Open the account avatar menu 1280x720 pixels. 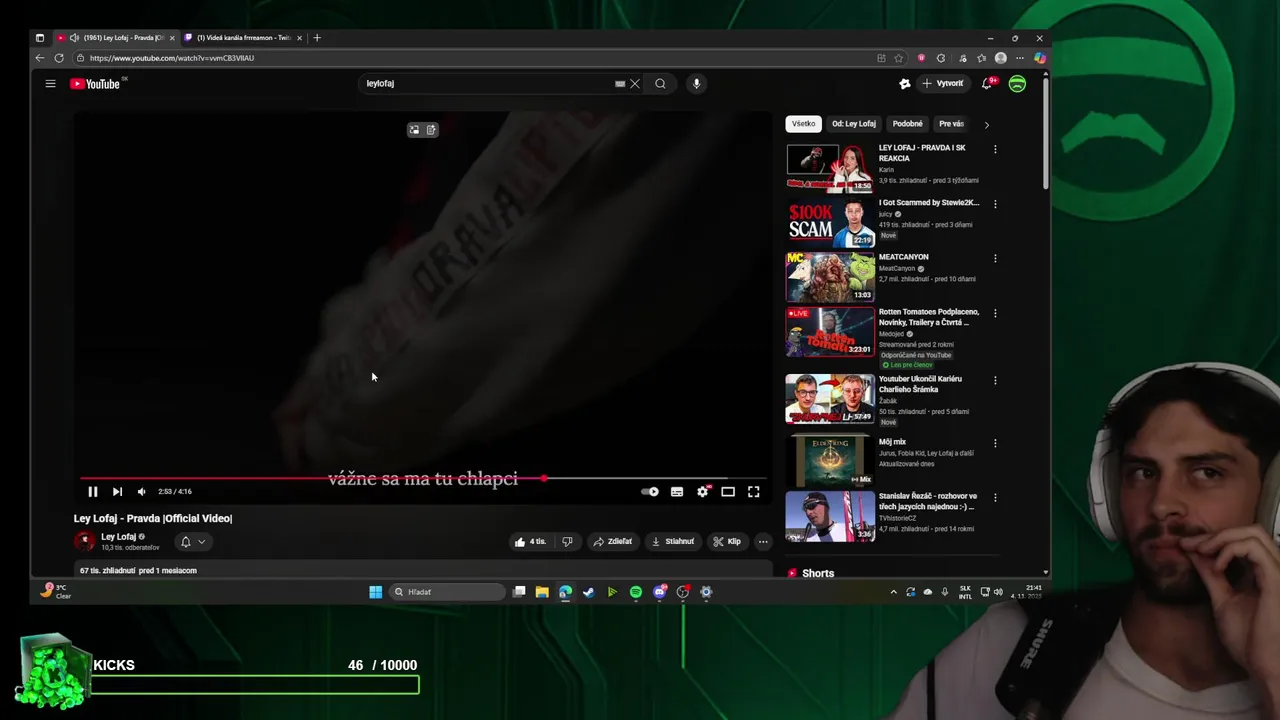point(1017,84)
